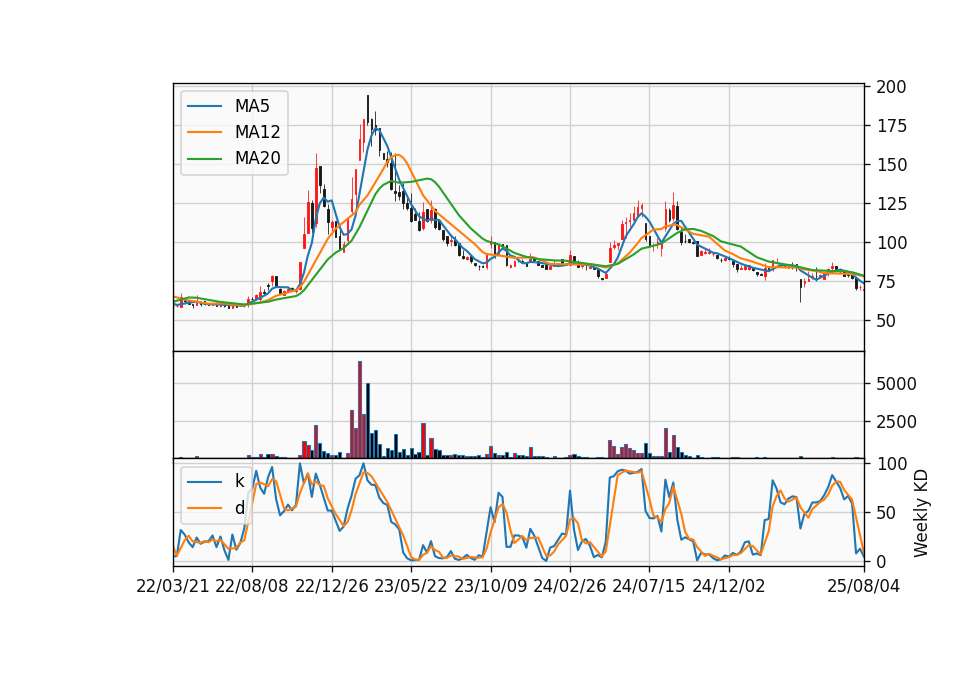
Task: Click the d legend entry in KD panel
Action: pos(239,508)
